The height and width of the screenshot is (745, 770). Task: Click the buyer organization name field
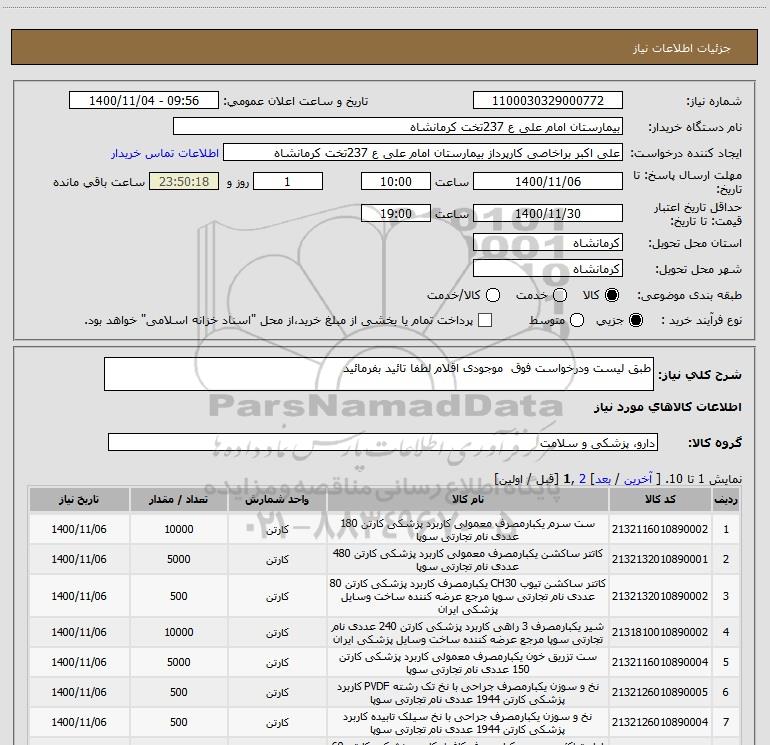coord(398,126)
